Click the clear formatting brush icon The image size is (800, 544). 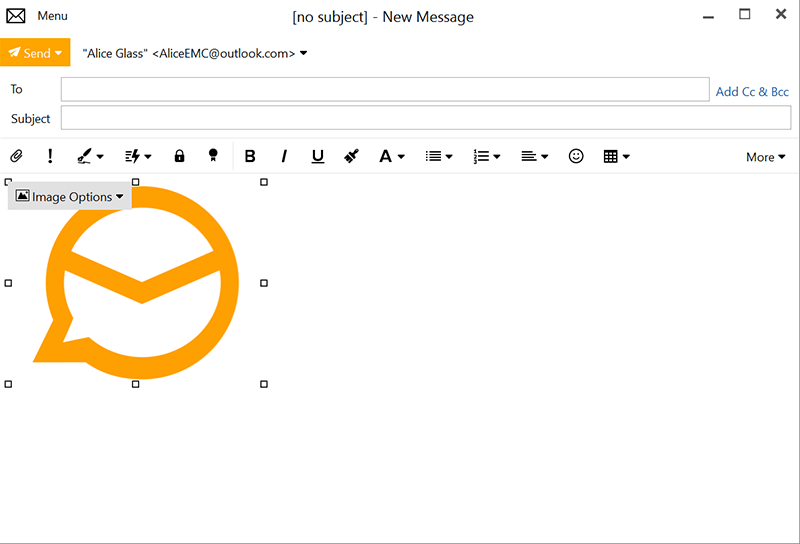tap(352, 156)
